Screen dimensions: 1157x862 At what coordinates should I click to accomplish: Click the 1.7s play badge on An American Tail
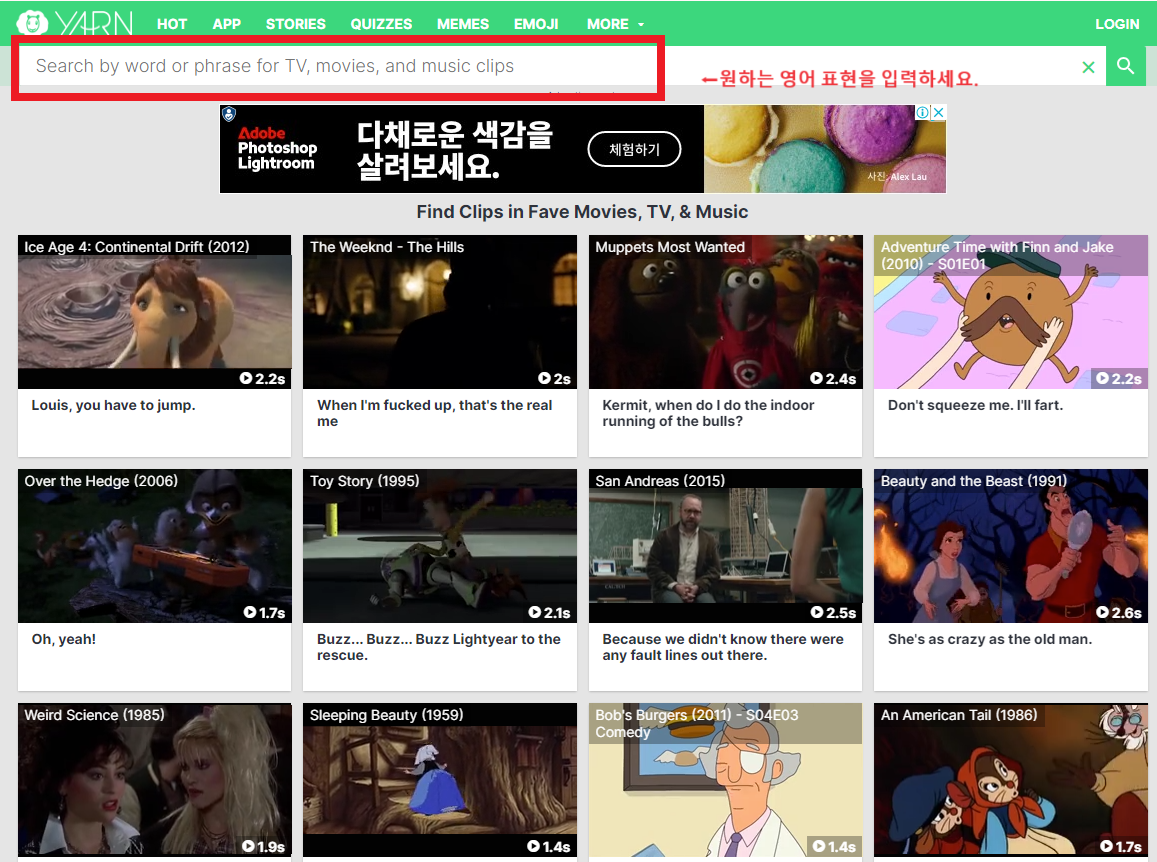[x=1121, y=847]
